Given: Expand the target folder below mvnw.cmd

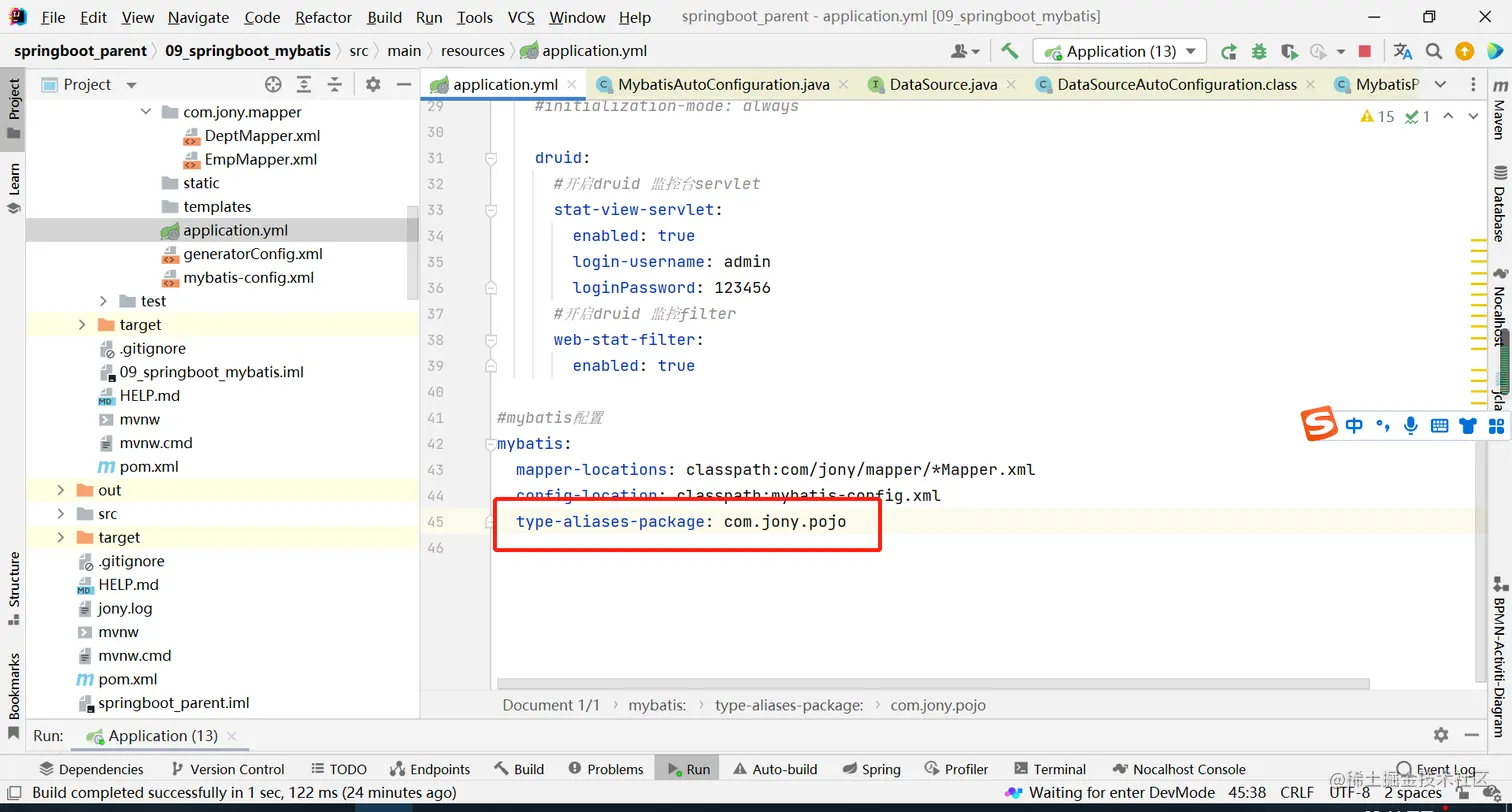Looking at the screenshot, I should tap(61, 537).
